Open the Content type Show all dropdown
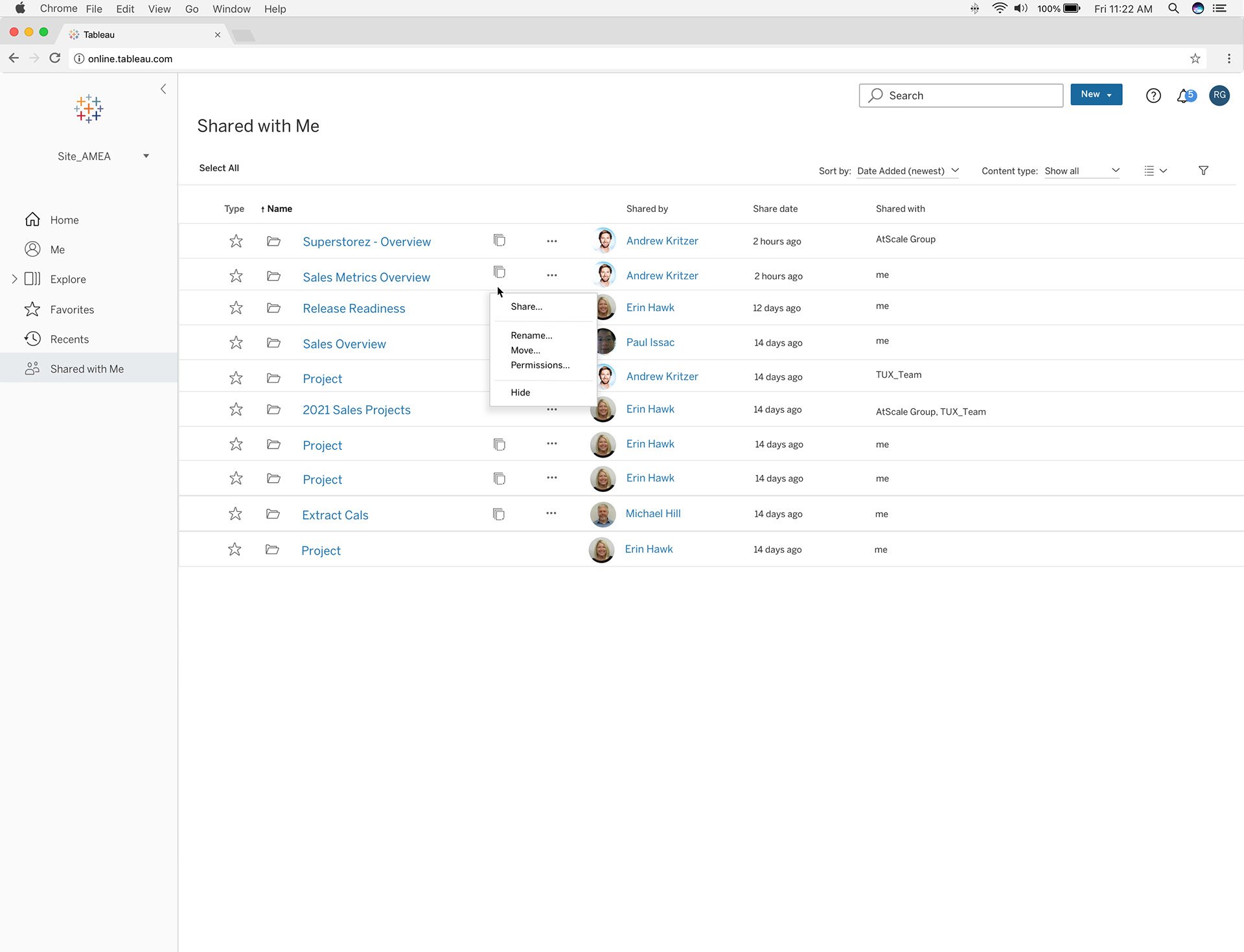This screenshot has width=1244, height=952. (x=1081, y=171)
